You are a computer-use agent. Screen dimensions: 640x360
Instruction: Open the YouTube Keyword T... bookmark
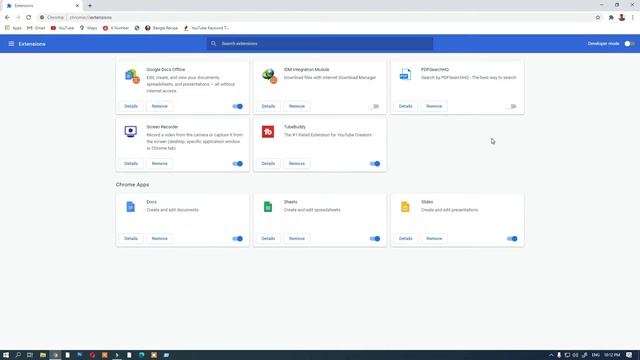(x=206, y=28)
